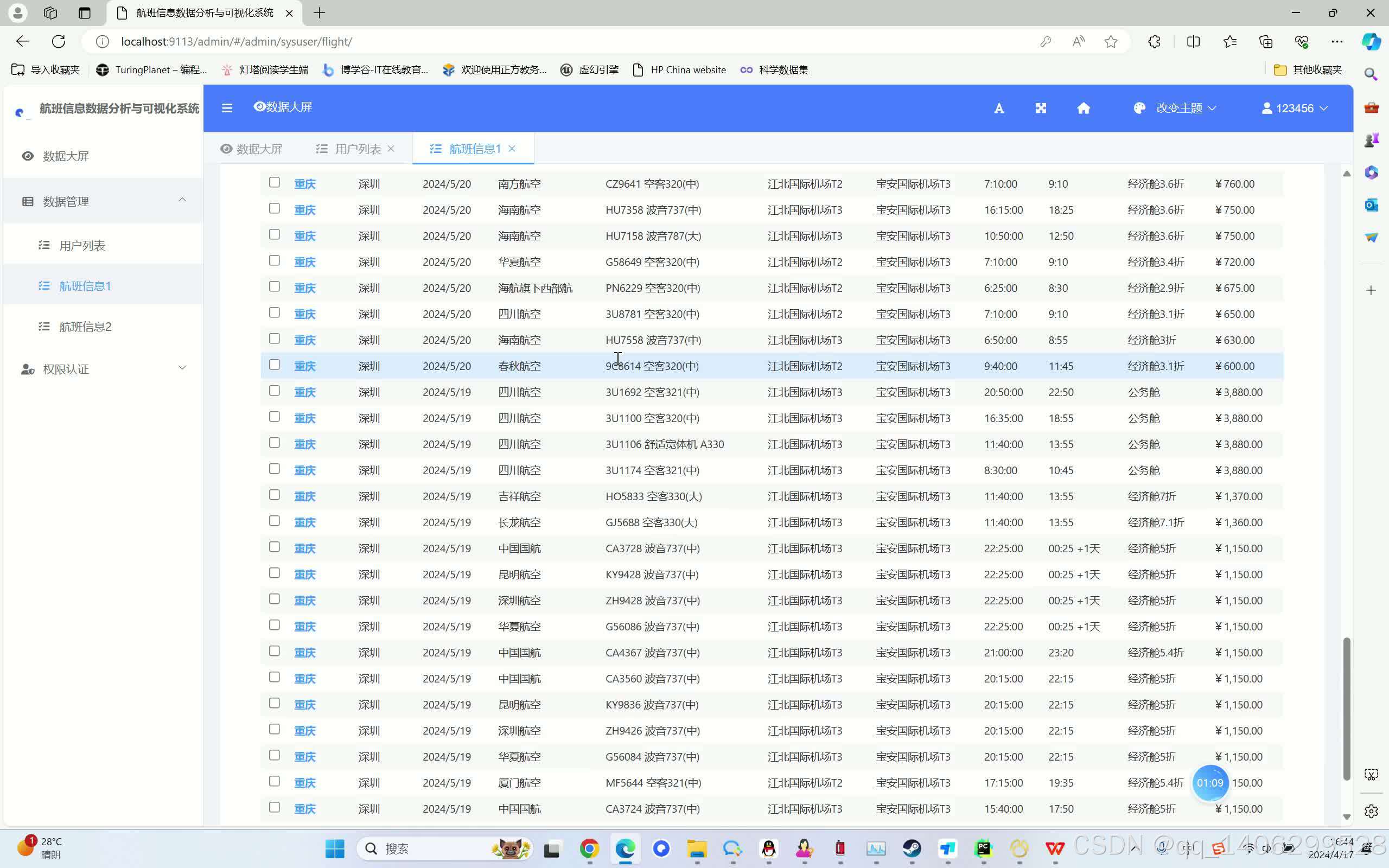The image size is (1389, 868).
Task: Click the browser refresh icon
Action: (x=59, y=41)
